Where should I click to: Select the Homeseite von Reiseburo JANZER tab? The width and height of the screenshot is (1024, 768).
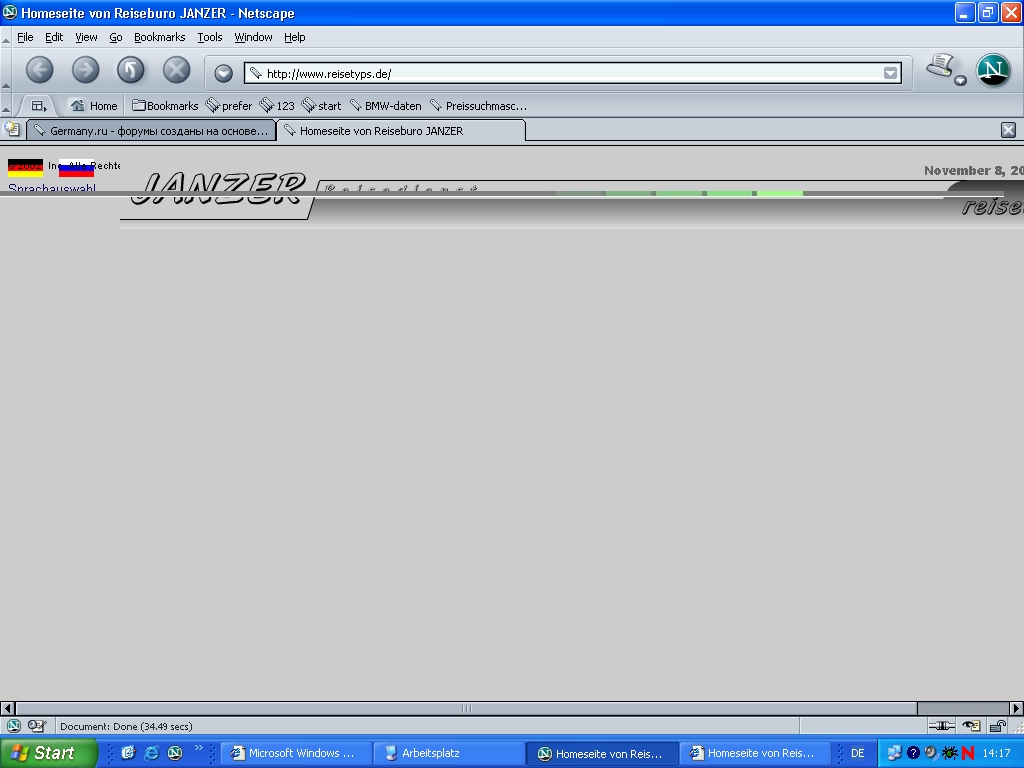click(401, 131)
